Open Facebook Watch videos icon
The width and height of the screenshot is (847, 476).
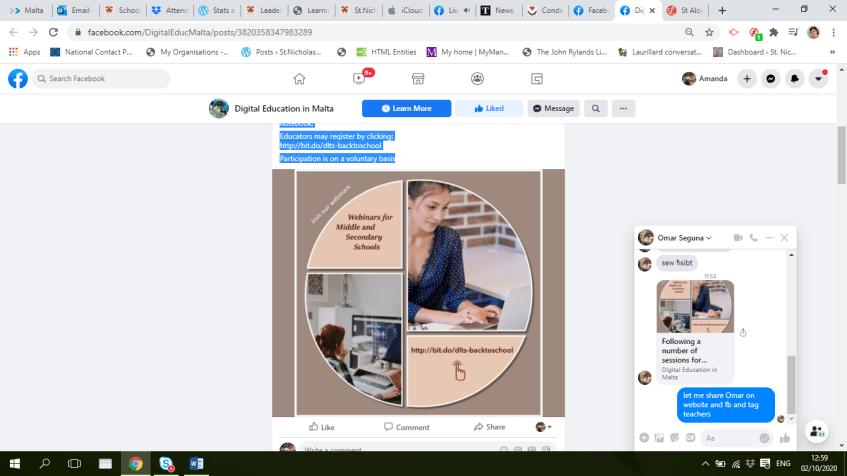pos(359,79)
